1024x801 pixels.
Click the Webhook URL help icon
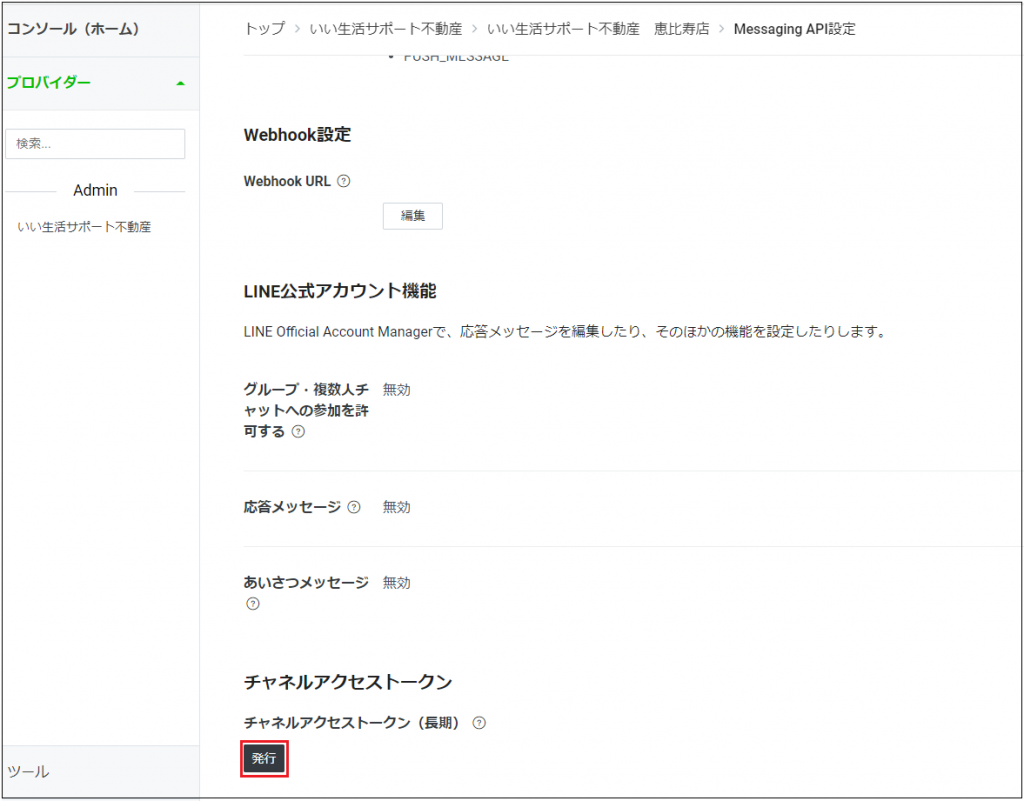[344, 181]
